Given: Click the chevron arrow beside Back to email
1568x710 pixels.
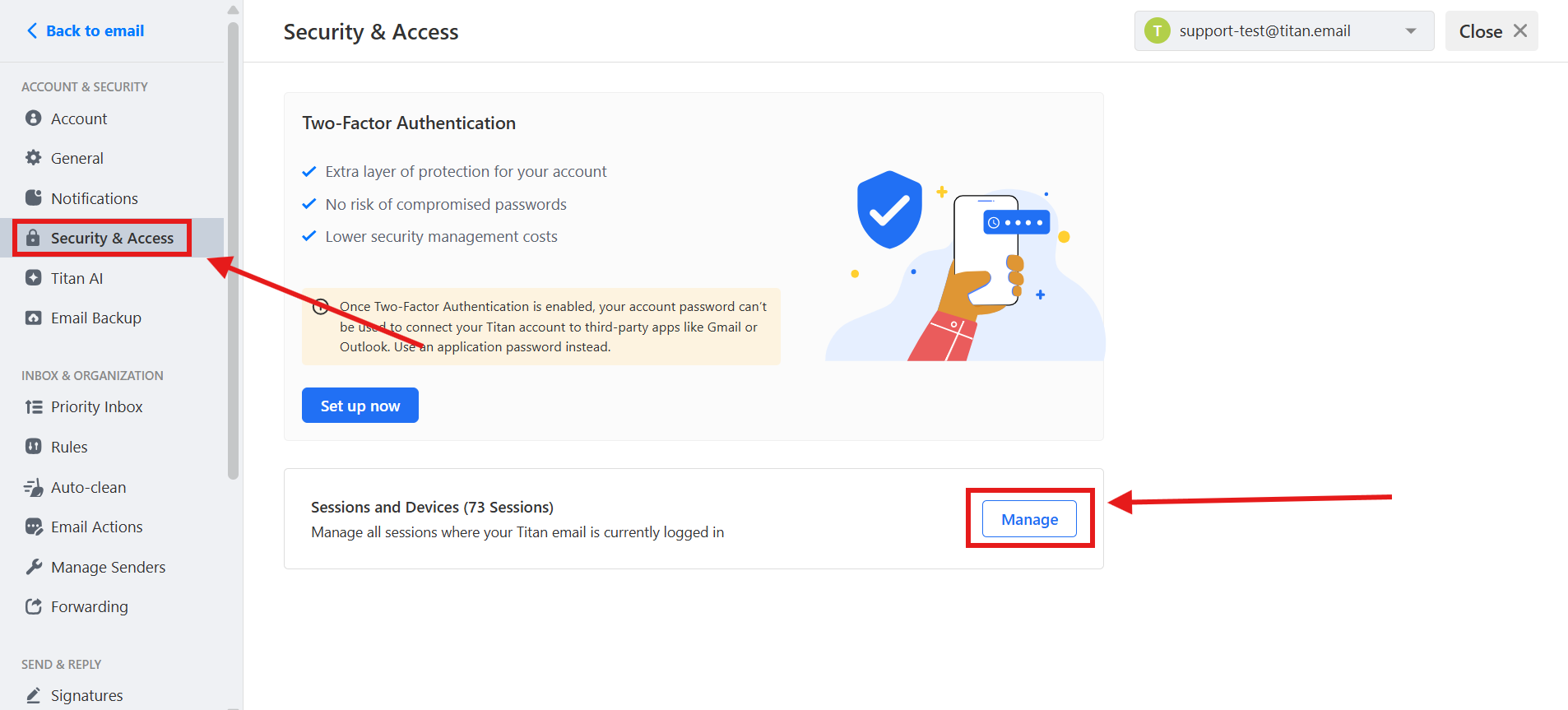Looking at the screenshot, I should [x=32, y=30].
